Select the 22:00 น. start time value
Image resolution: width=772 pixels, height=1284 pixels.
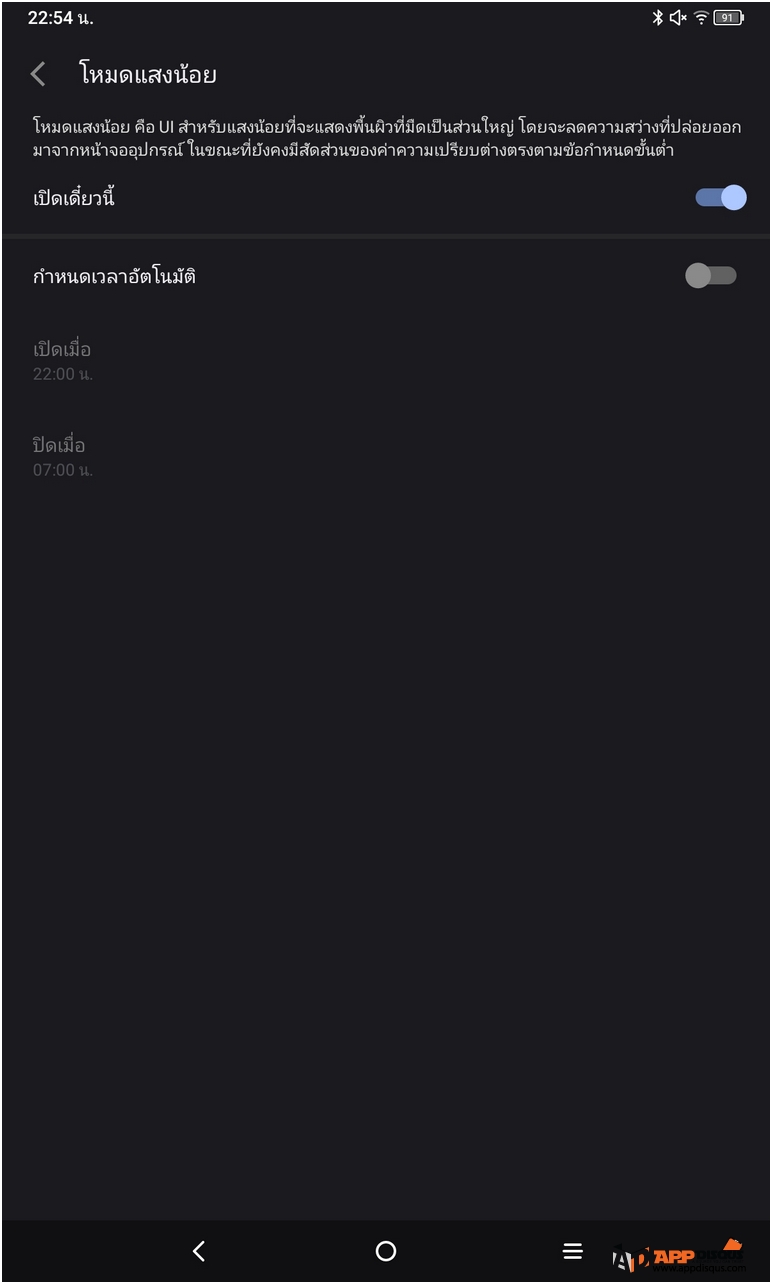[63, 374]
